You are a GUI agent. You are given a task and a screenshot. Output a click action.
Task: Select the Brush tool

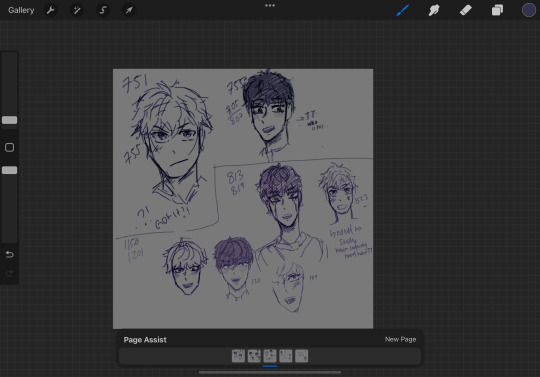402,10
